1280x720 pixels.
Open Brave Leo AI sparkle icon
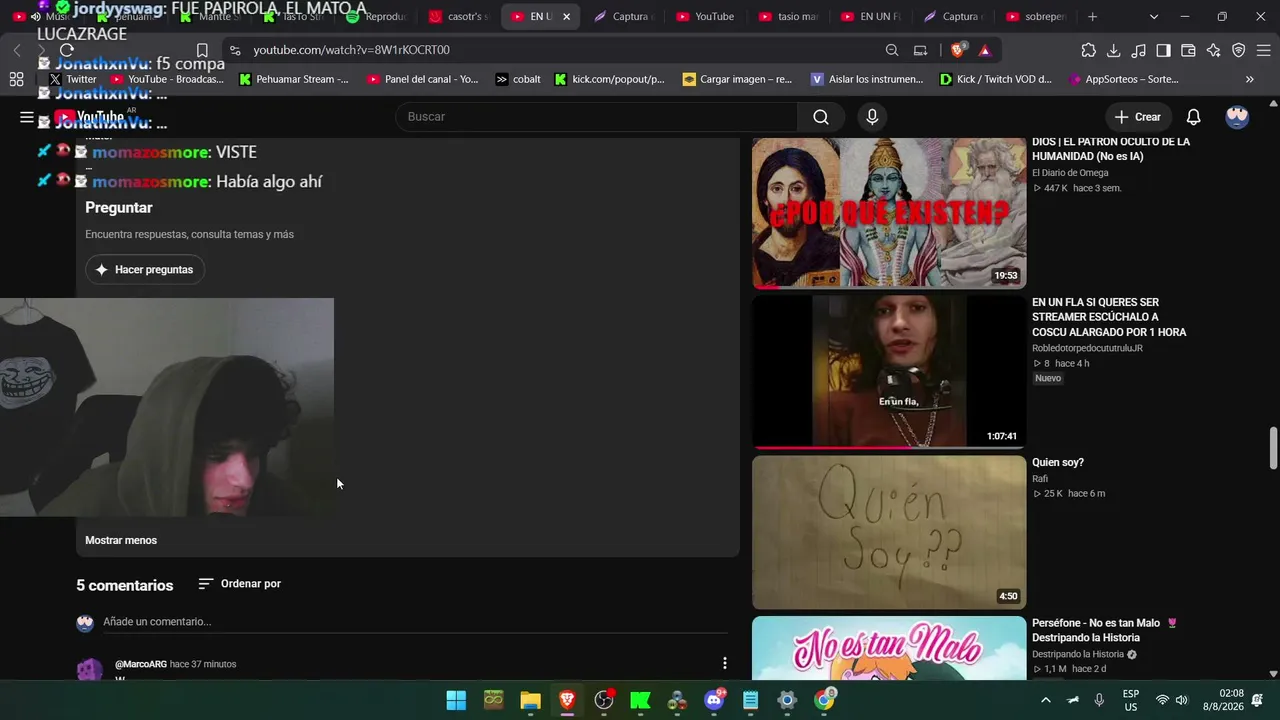pos(1213,50)
